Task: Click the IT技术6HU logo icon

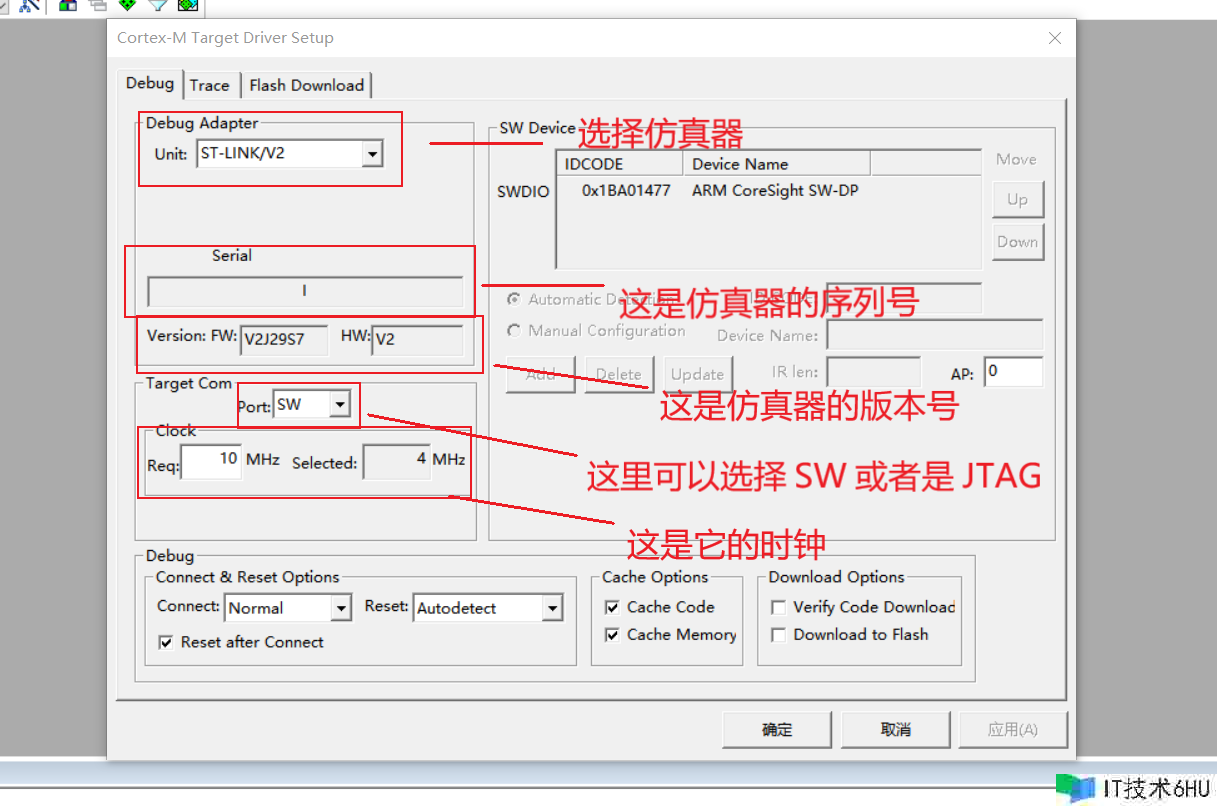Action: (x=1076, y=788)
